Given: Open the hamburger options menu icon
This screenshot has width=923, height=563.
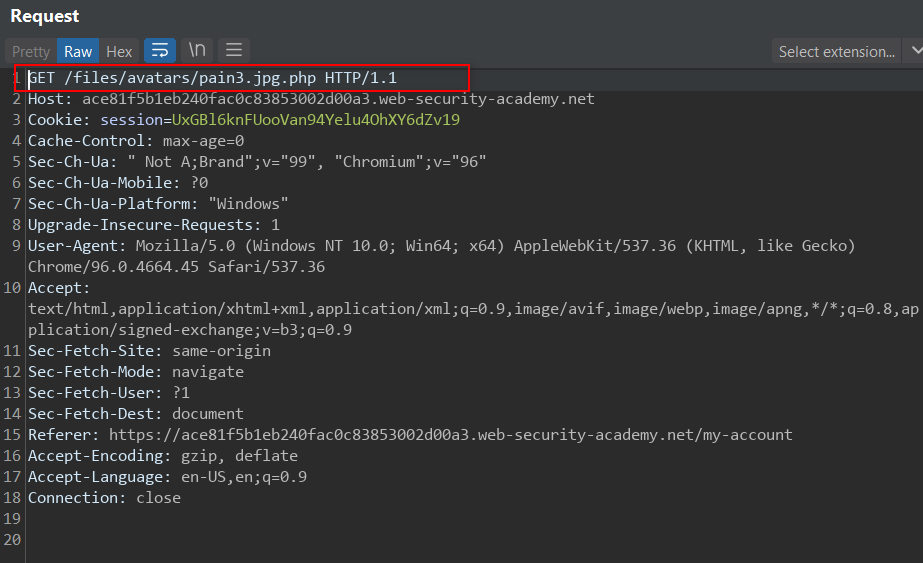Looking at the screenshot, I should tap(234, 51).
